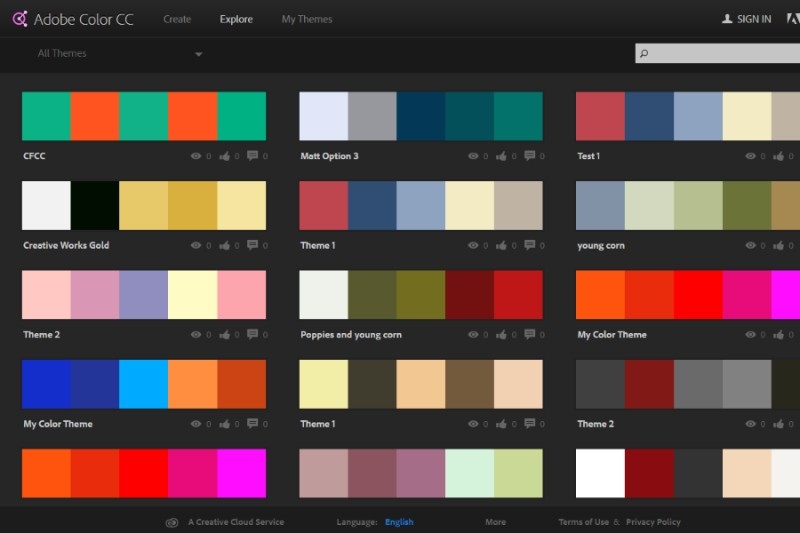The image size is (800, 533).
Task: Open the young corn theme title
Action: point(601,245)
